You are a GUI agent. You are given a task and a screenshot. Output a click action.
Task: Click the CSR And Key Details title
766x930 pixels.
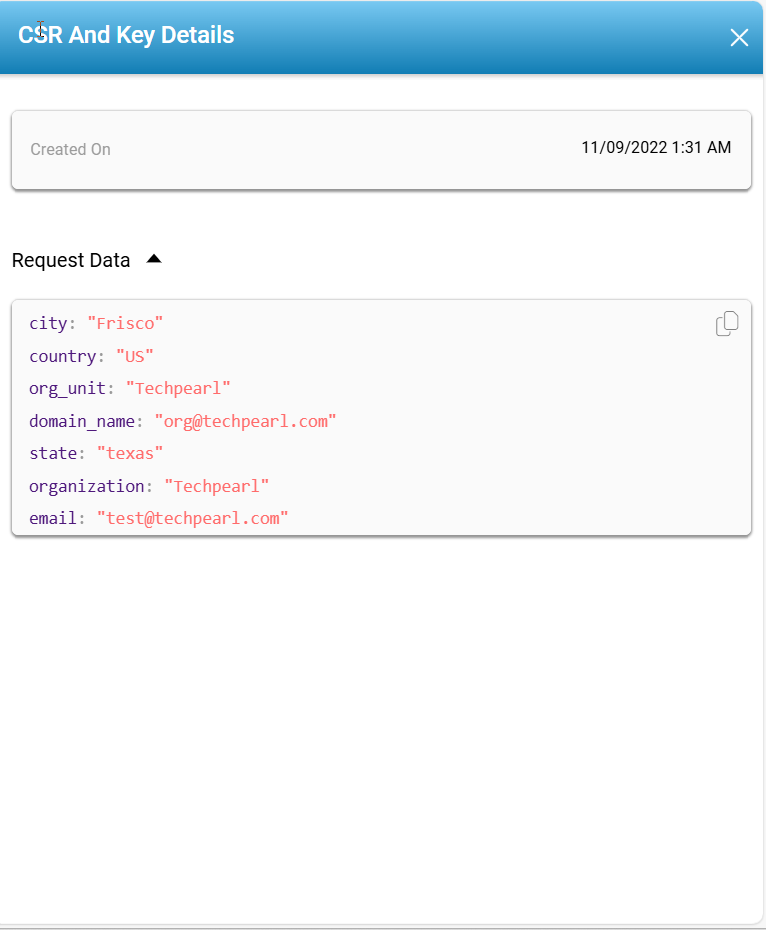(x=126, y=35)
